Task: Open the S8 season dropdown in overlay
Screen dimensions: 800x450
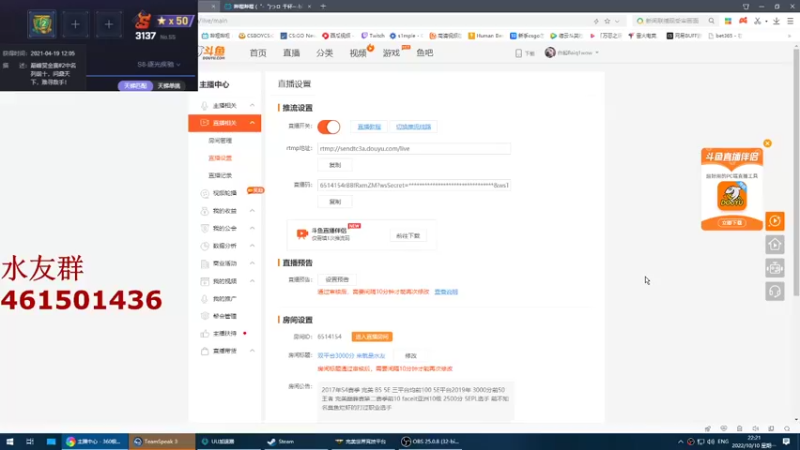Action: pyautogui.click(x=159, y=65)
